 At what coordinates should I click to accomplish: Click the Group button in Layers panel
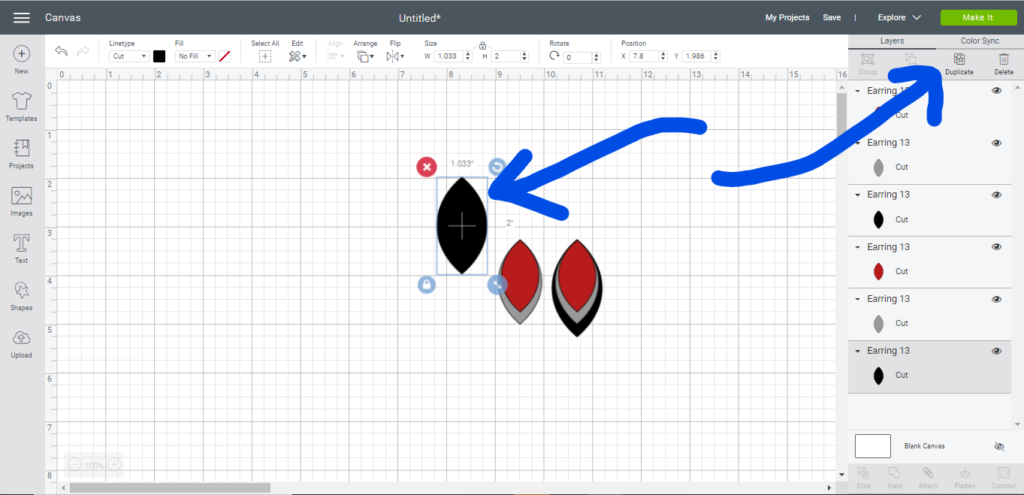(868, 64)
